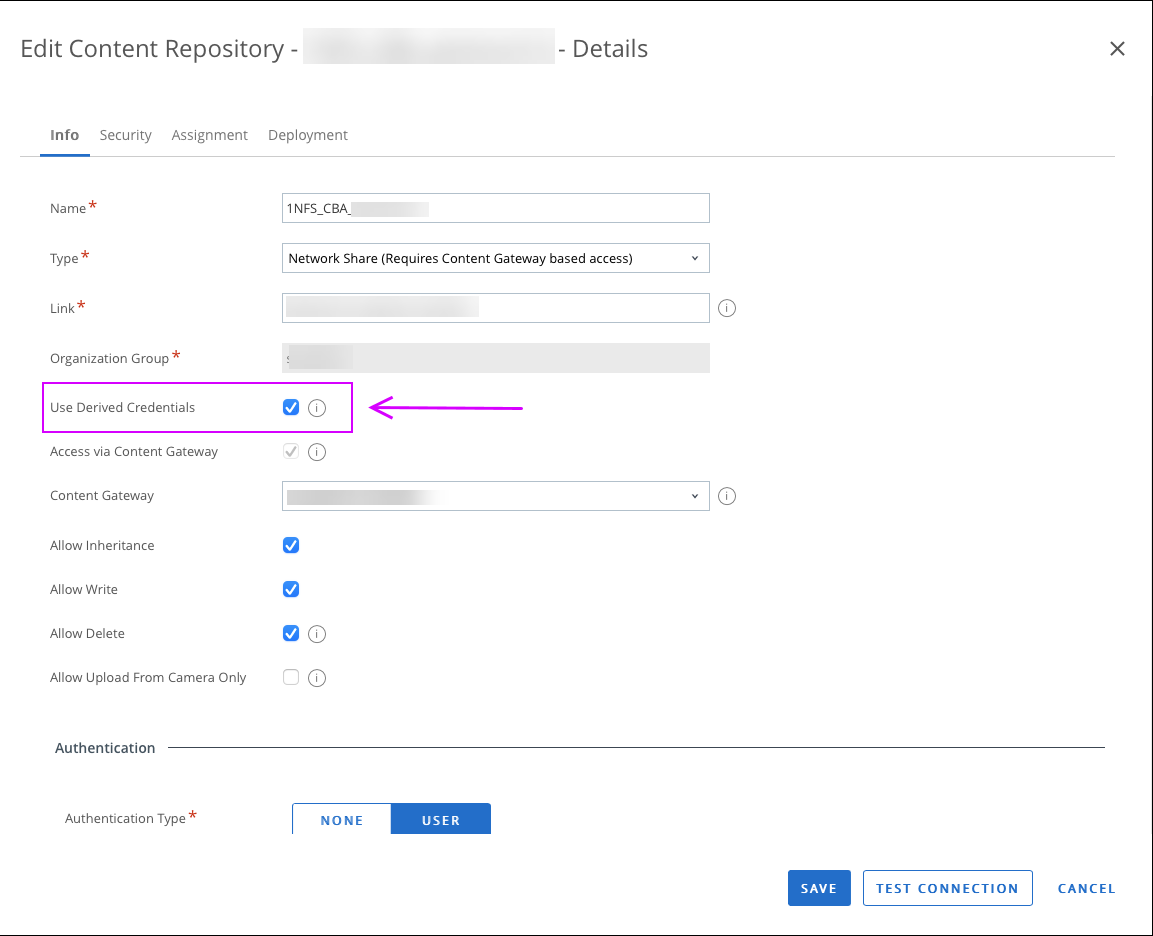Click the Organization Group field

(x=496, y=358)
